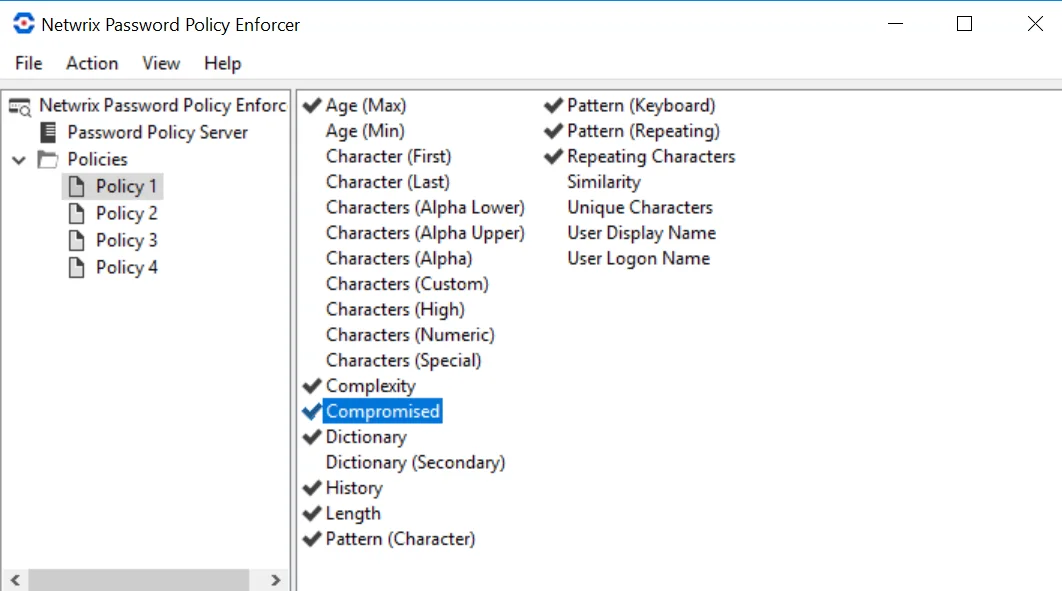Click the checkmark beside Pattern (Repeating)
The width and height of the screenshot is (1062, 591).
pos(553,131)
